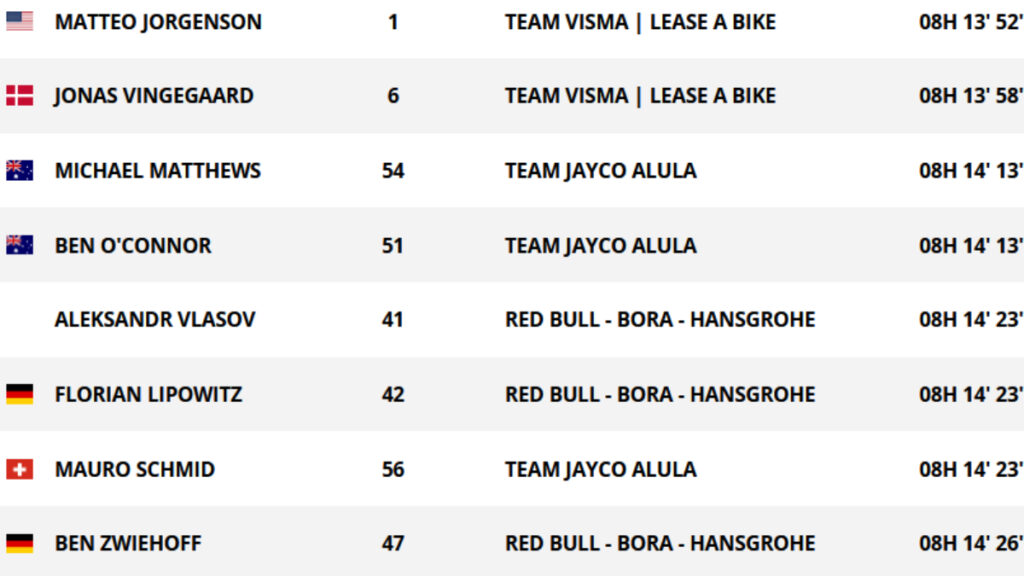Open rider Jonas Vingegaard's name link
Image resolution: width=1024 pixels, height=576 pixels.
(x=154, y=96)
